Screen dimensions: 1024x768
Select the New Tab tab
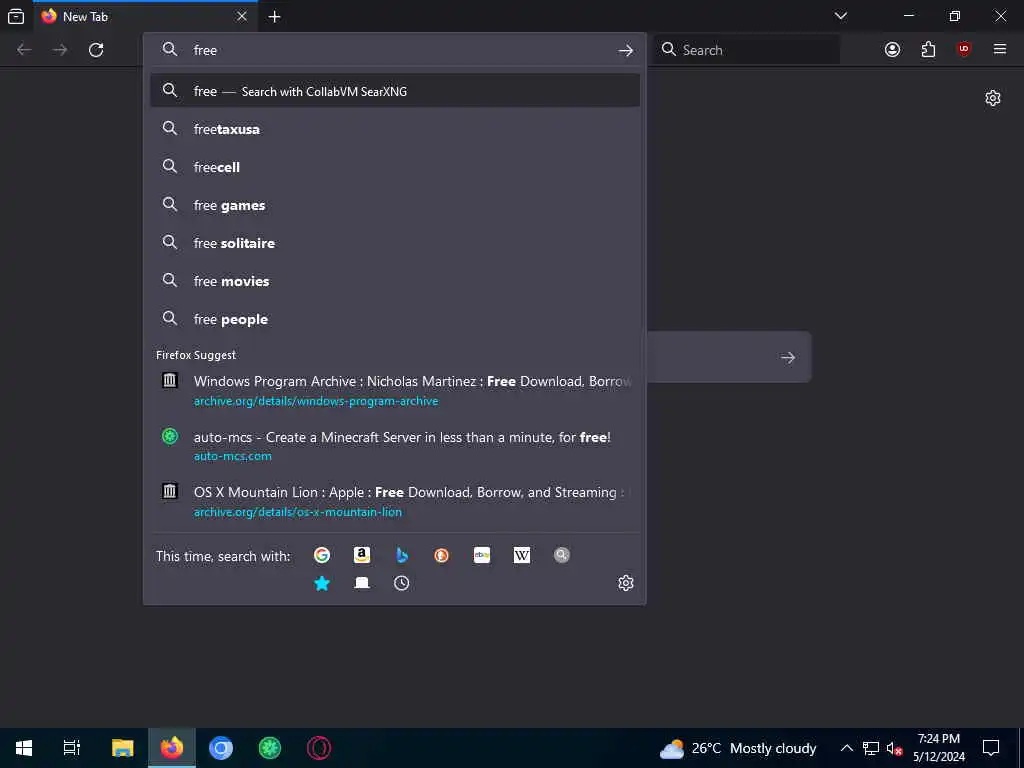(x=145, y=16)
